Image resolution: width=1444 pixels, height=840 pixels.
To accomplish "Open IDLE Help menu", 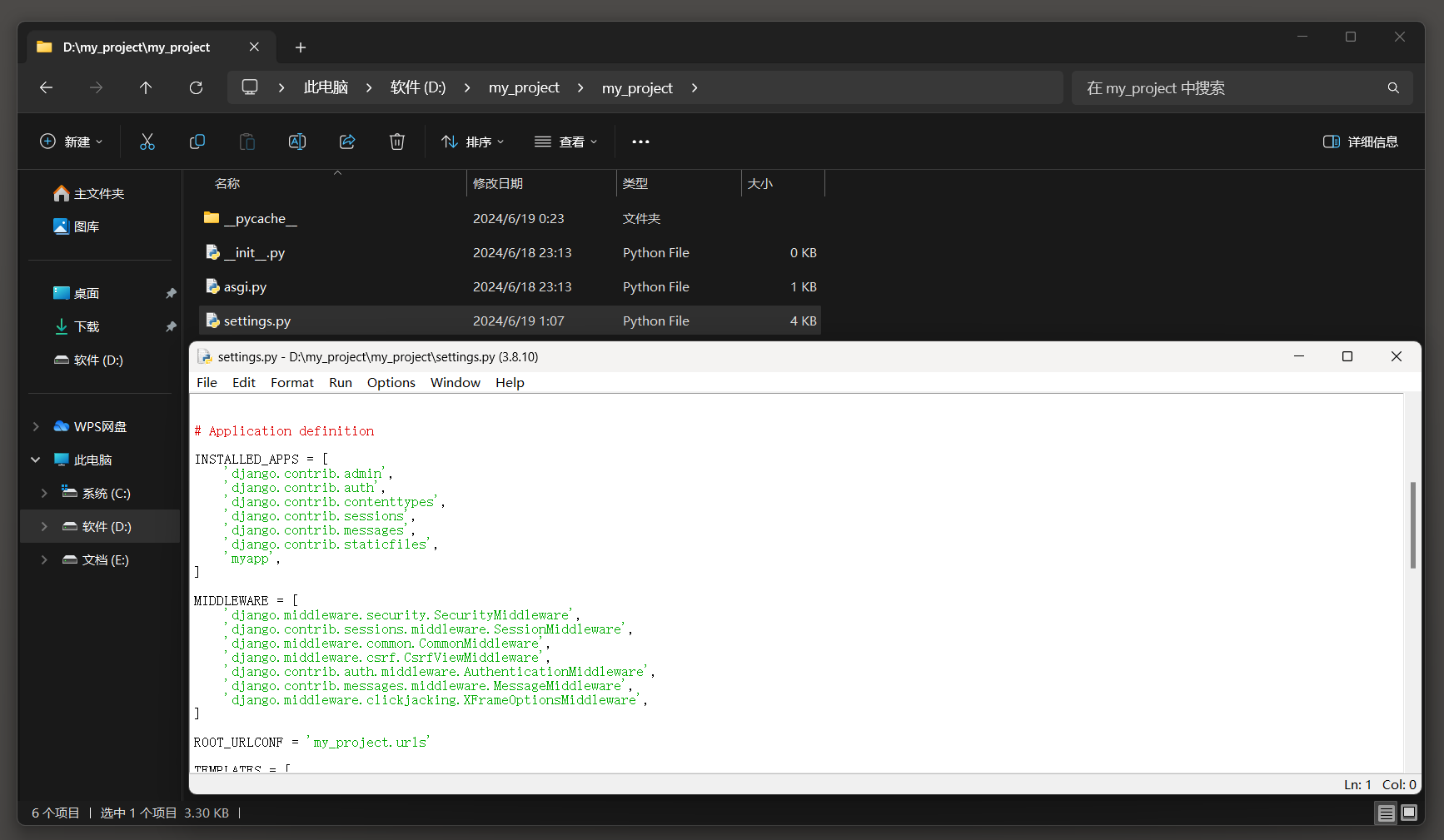I will coord(510,382).
